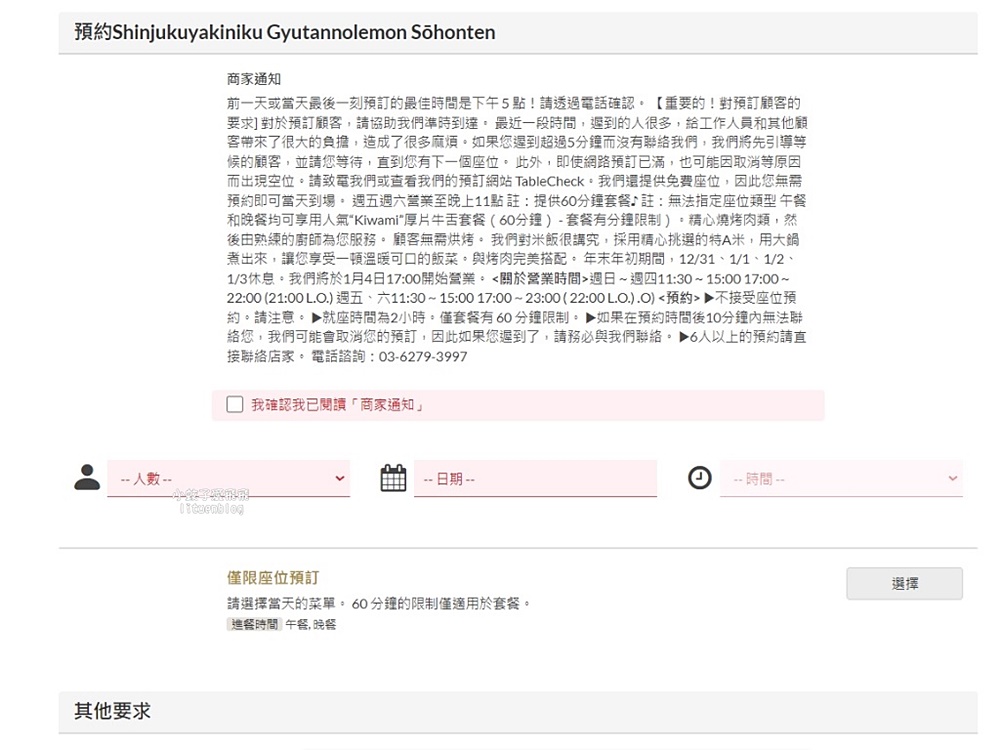Image resolution: width=1000 pixels, height=750 pixels.
Task: Click the phone number 03-6279-3997
Action: [423, 357]
